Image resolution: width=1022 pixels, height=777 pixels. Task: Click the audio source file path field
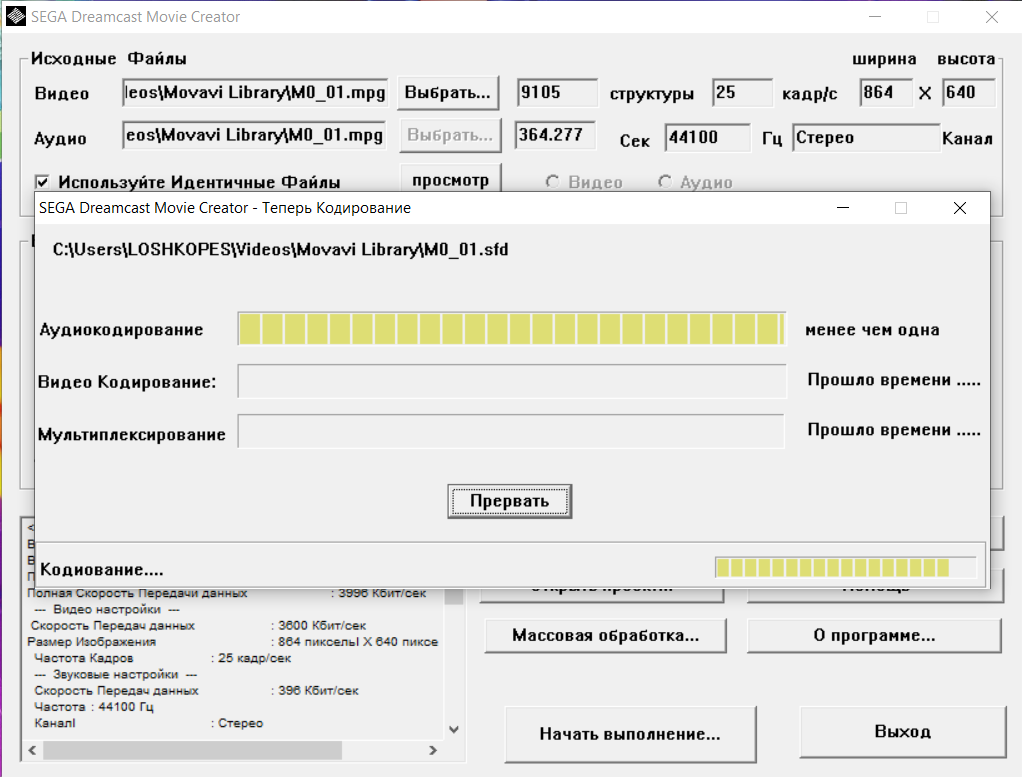[x=254, y=135]
